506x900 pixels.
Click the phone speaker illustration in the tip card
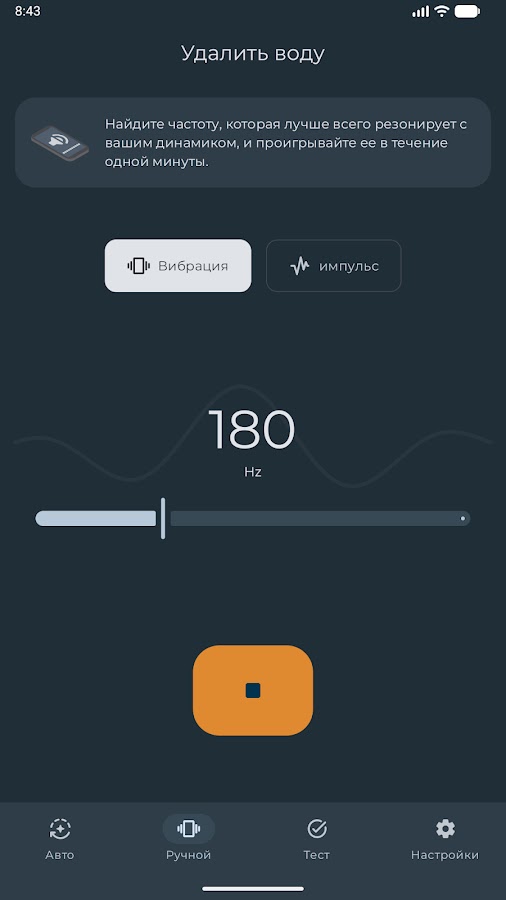pos(60,143)
